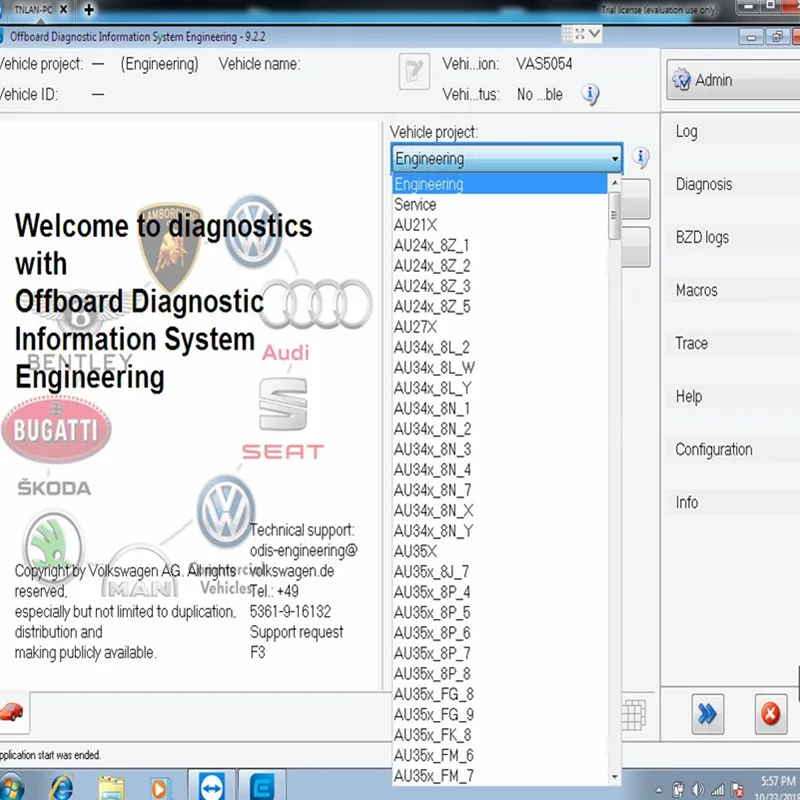Expand the Vehicle project combo box arrow

point(615,158)
